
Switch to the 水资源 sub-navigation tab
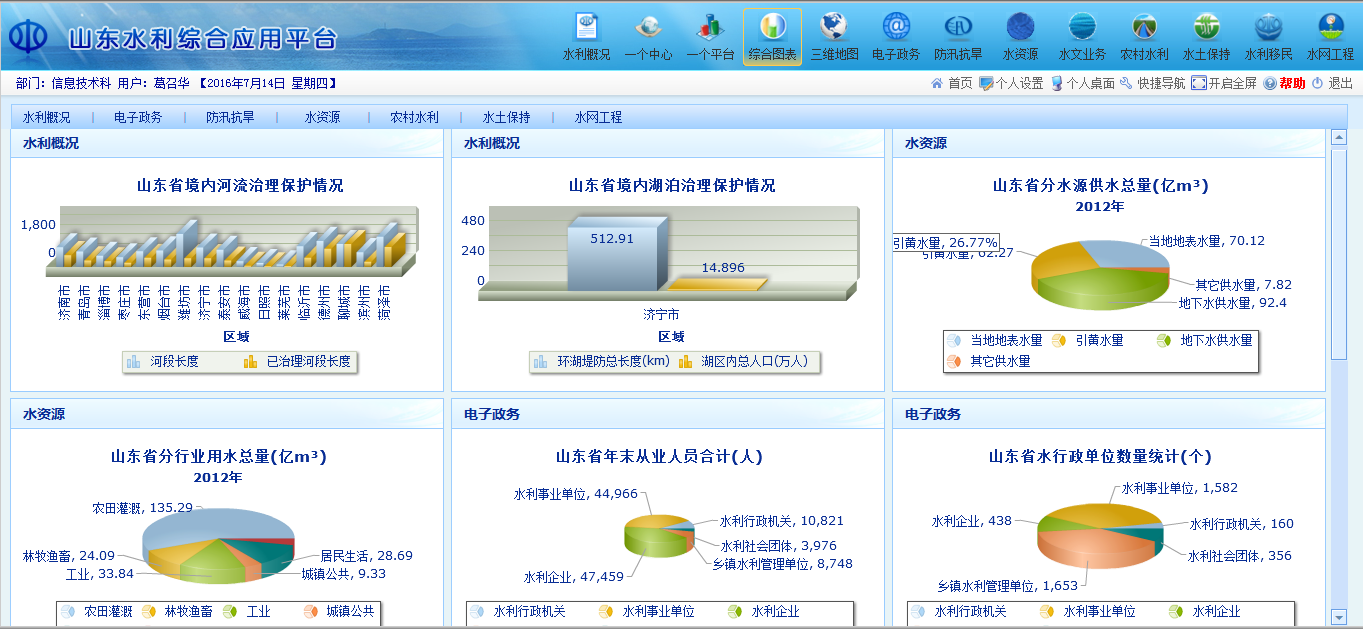coord(322,117)
